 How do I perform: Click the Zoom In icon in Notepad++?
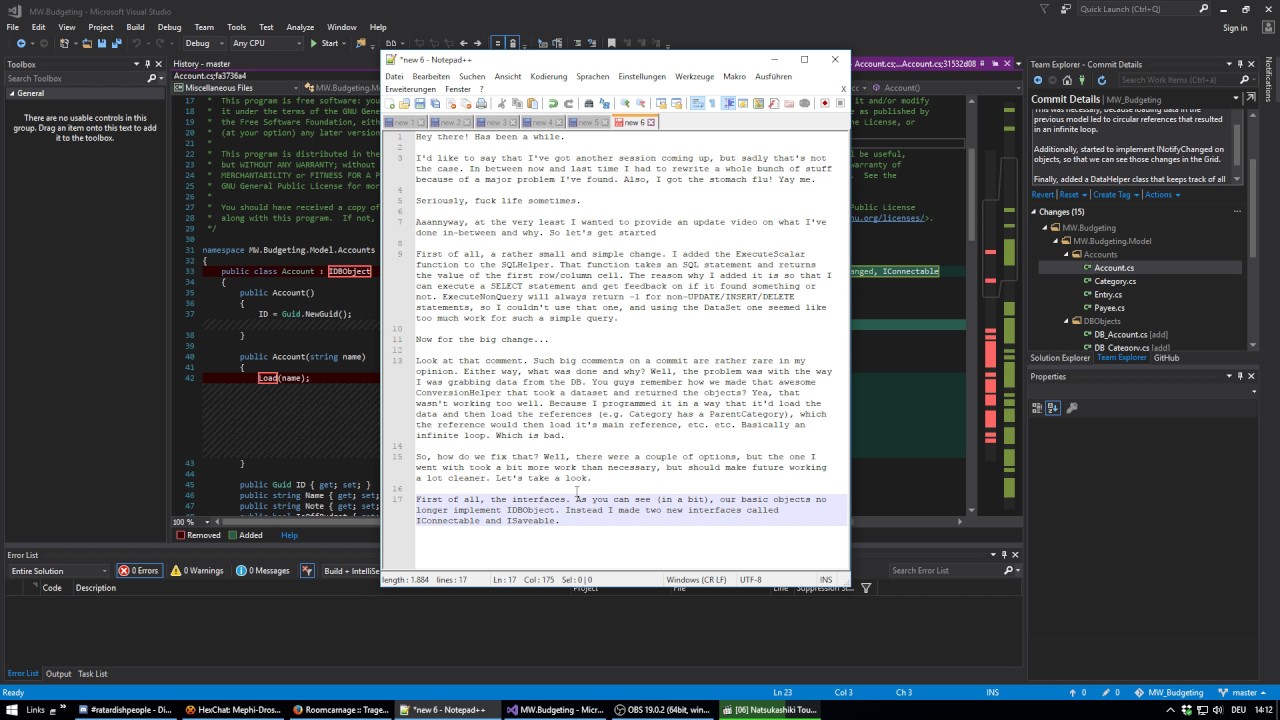click(x=625, y=103)
